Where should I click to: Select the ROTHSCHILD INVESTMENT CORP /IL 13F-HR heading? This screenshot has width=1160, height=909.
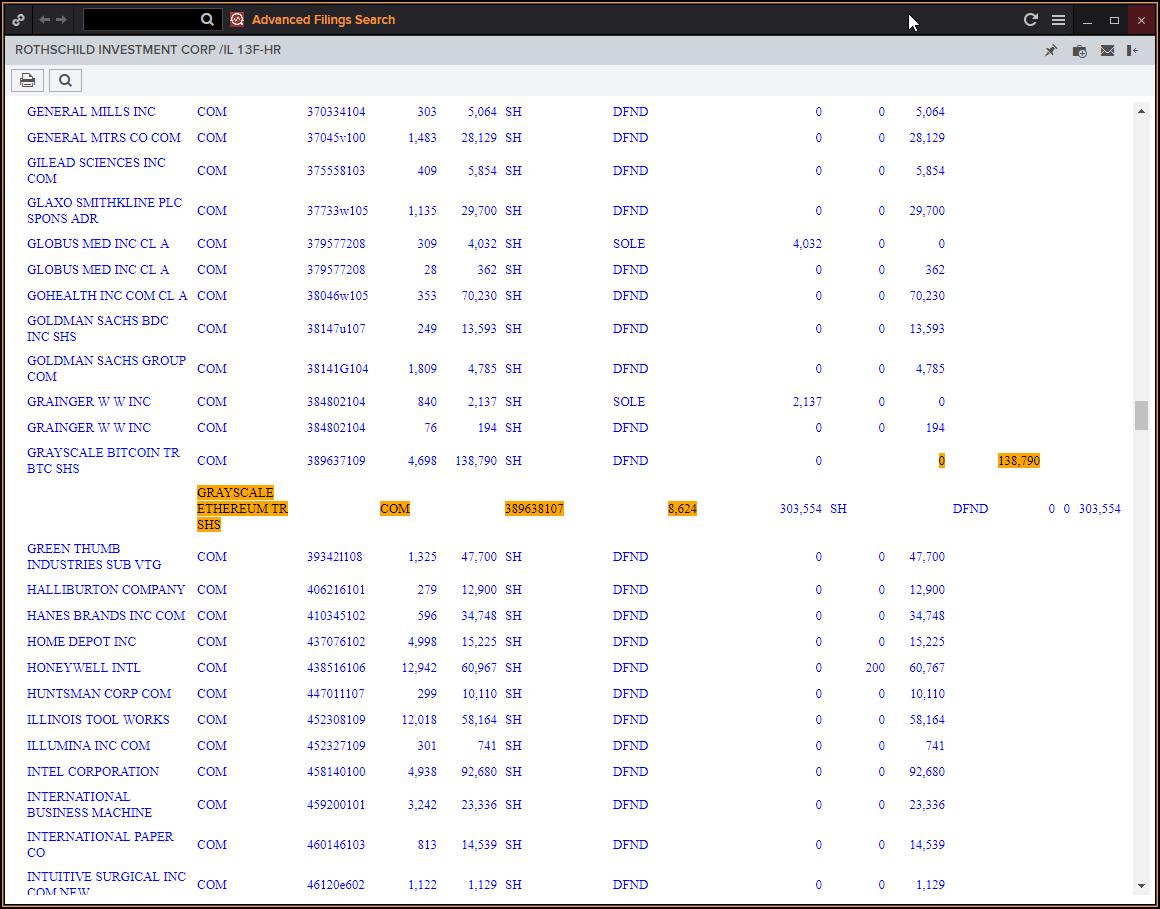[x=148, y=50]
